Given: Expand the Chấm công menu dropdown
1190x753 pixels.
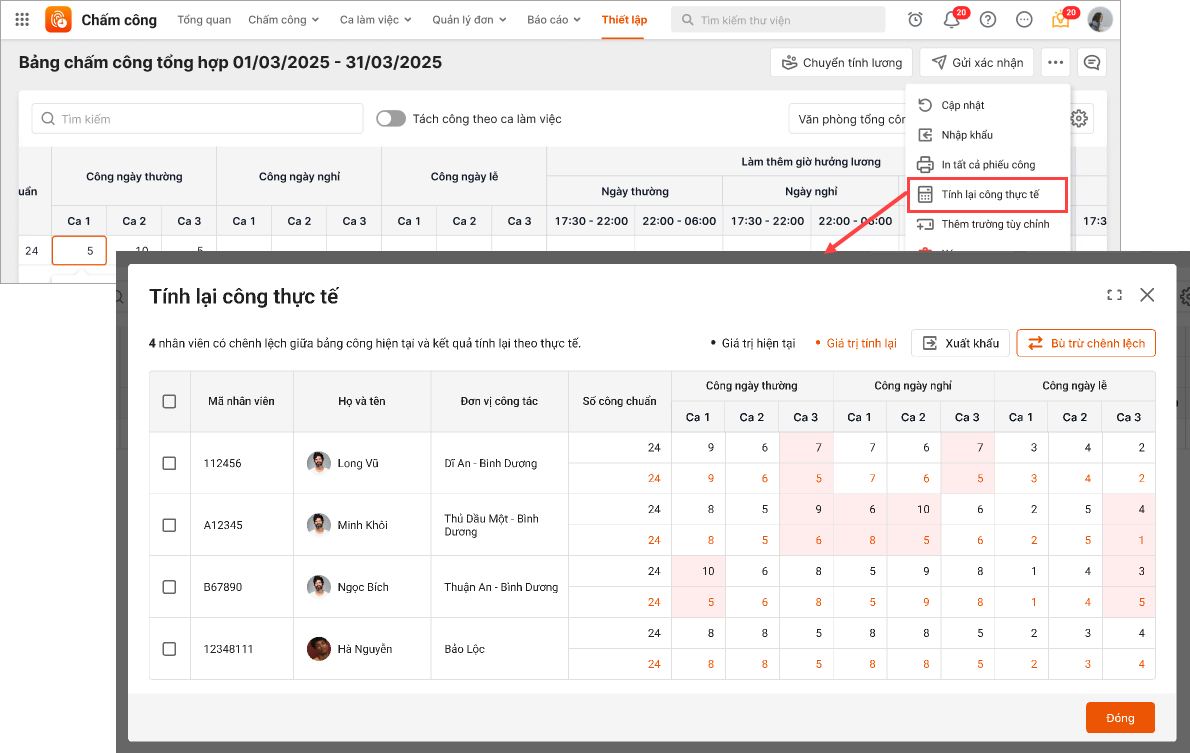Looking at the screenshot, I should (x=283, y=20).
